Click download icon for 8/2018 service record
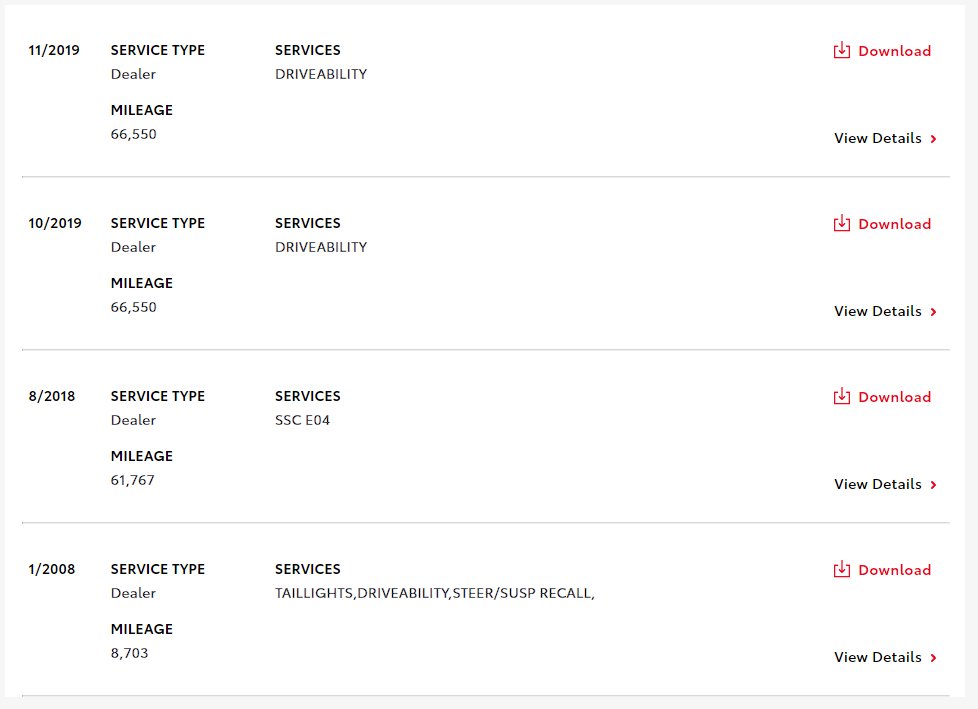 pyautogui.click(x=841, y=396)
